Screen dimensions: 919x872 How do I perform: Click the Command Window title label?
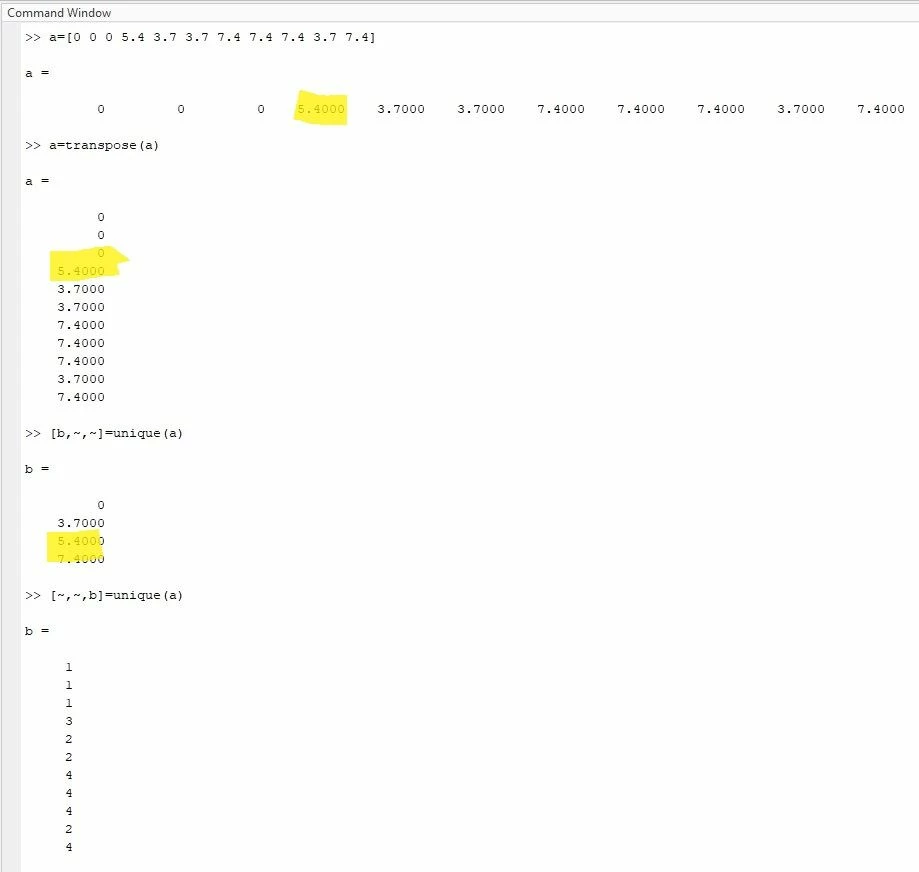59,12
